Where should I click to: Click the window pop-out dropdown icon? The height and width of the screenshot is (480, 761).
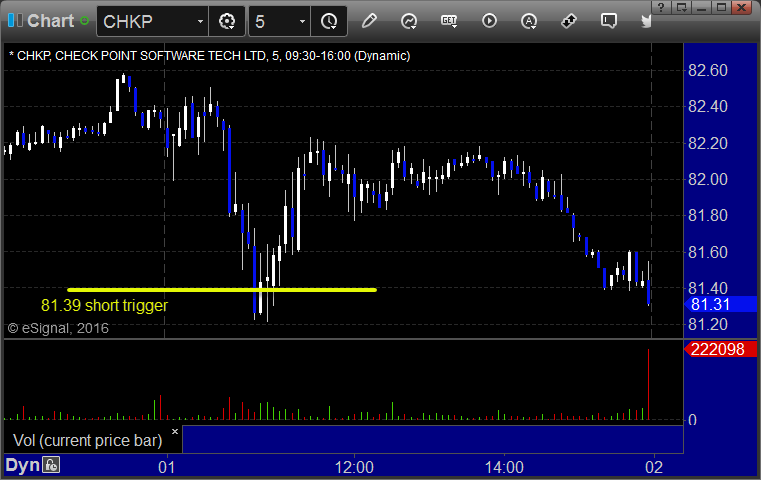pos(681,7)
